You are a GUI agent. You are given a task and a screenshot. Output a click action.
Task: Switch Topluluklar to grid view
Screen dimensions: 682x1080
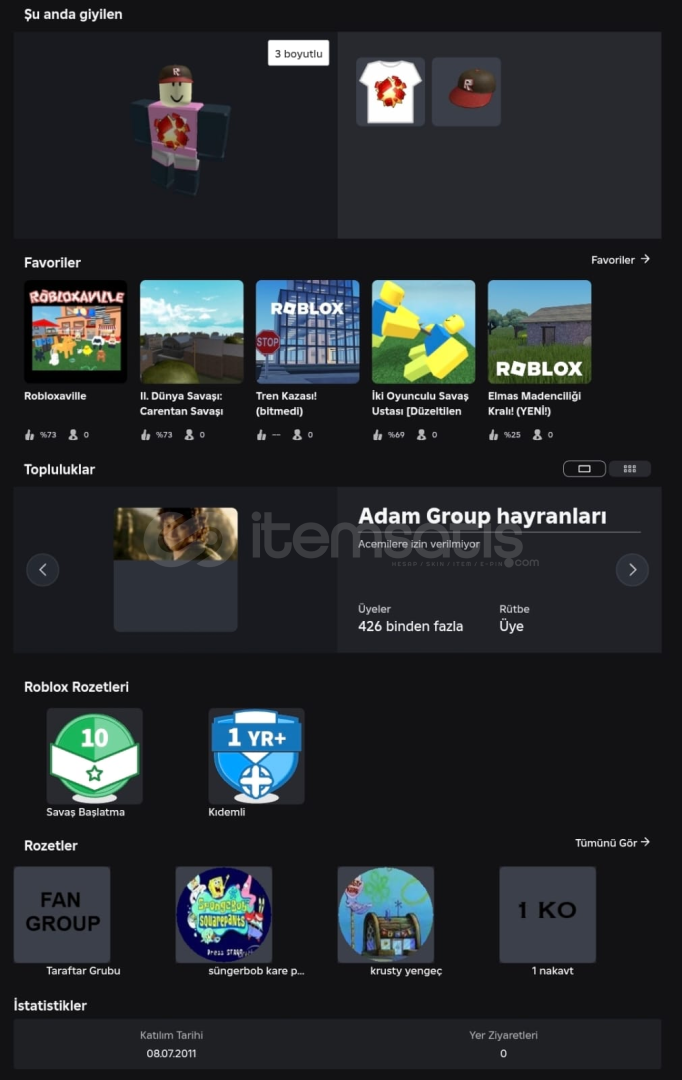(x=630, y=469)
